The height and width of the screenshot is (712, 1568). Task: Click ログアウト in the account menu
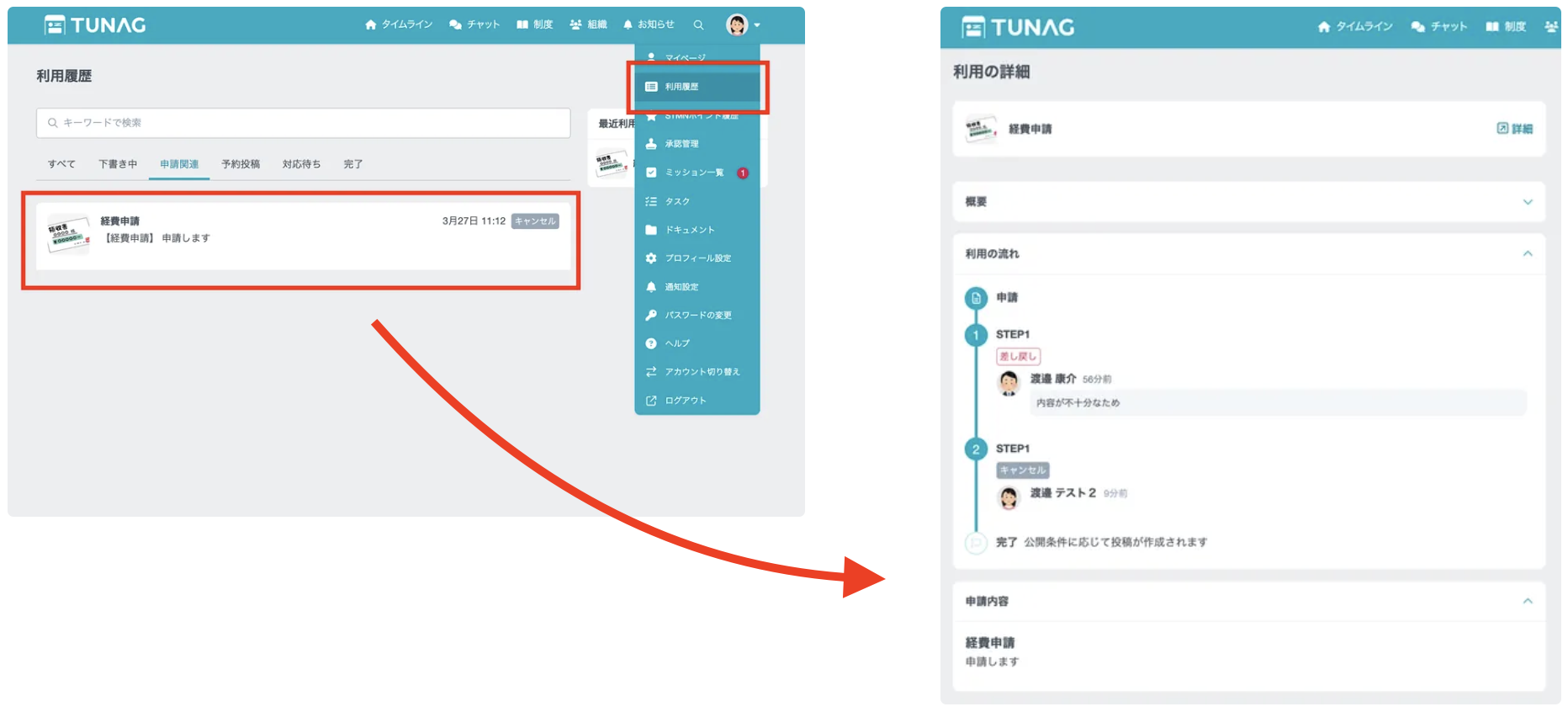685,401
